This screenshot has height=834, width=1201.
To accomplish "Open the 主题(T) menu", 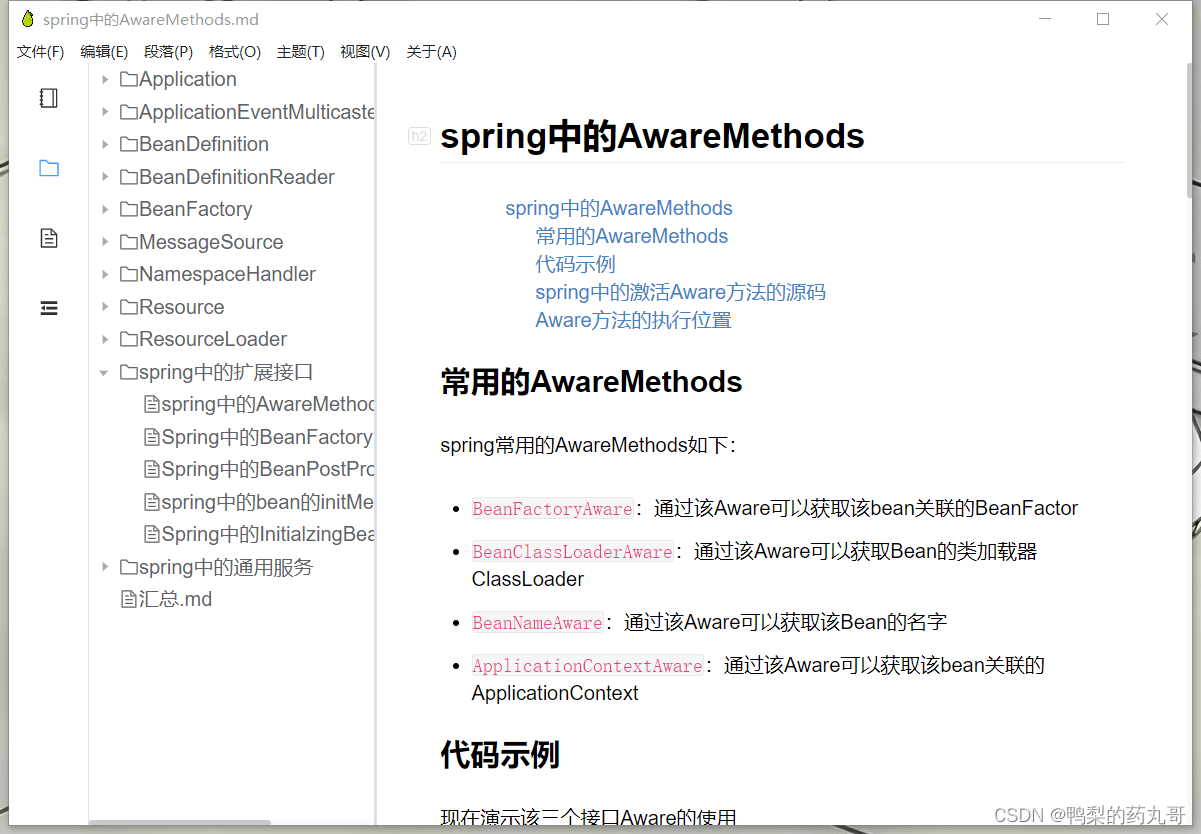I will (301, 52).
